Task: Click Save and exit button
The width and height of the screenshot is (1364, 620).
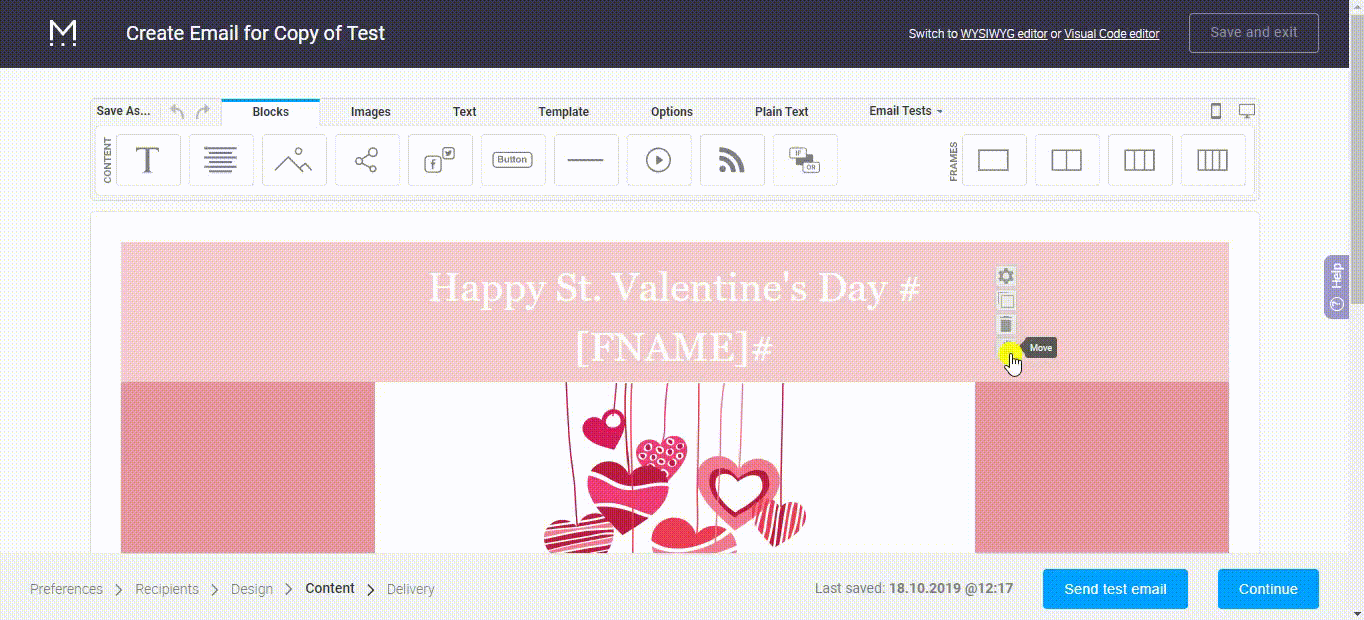Action: (x=1254, y=33)
